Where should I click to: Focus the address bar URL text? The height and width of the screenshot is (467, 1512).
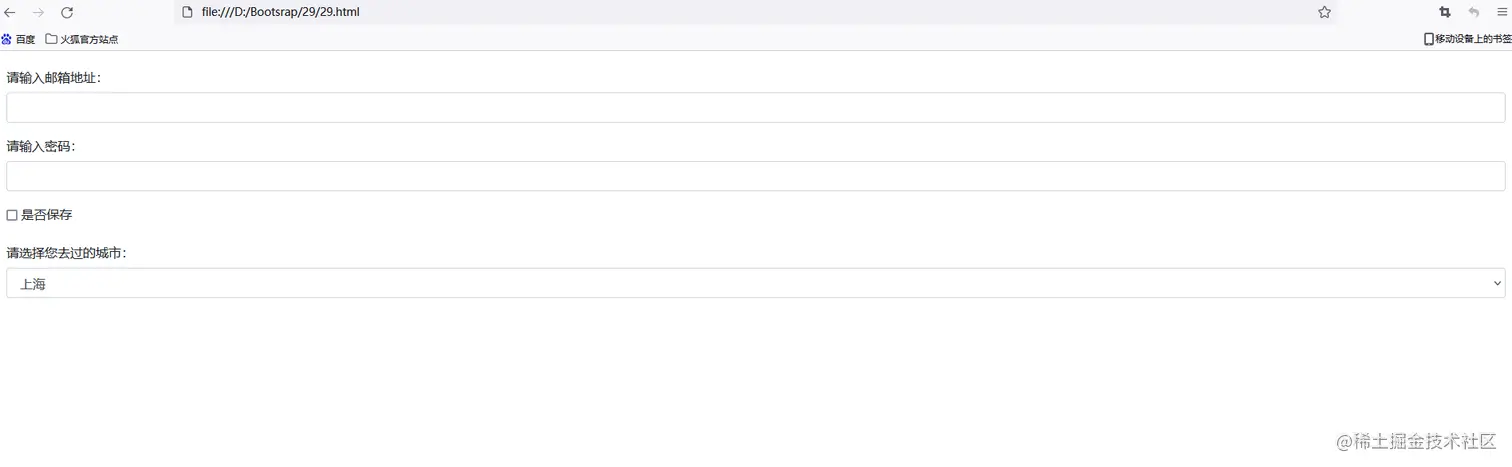[x=280, y=12]
